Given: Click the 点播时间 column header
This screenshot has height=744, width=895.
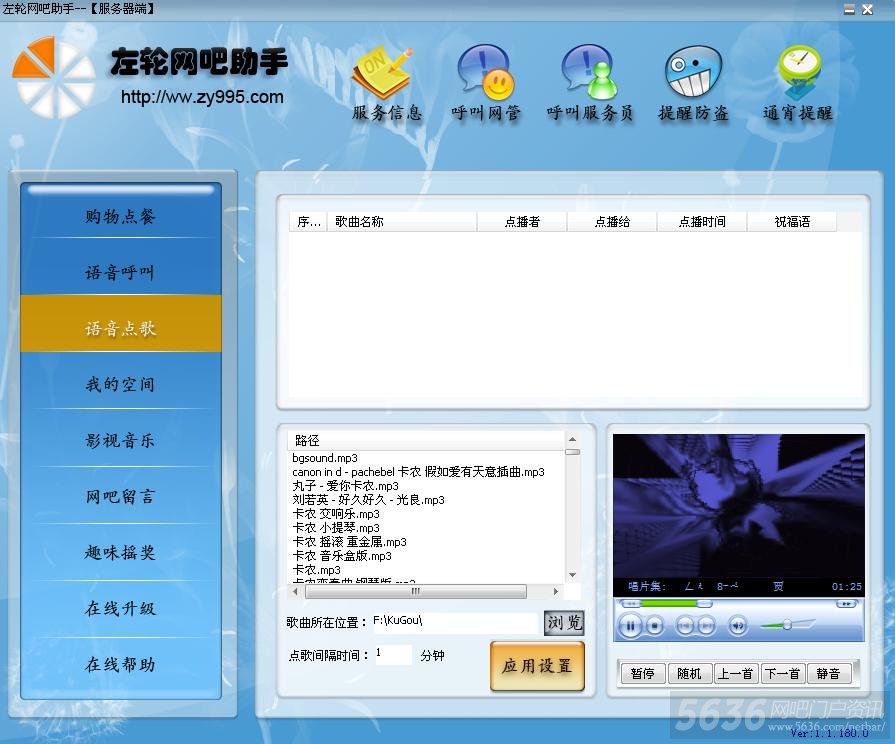Looking at the screenshot, I should coord(702,222).
